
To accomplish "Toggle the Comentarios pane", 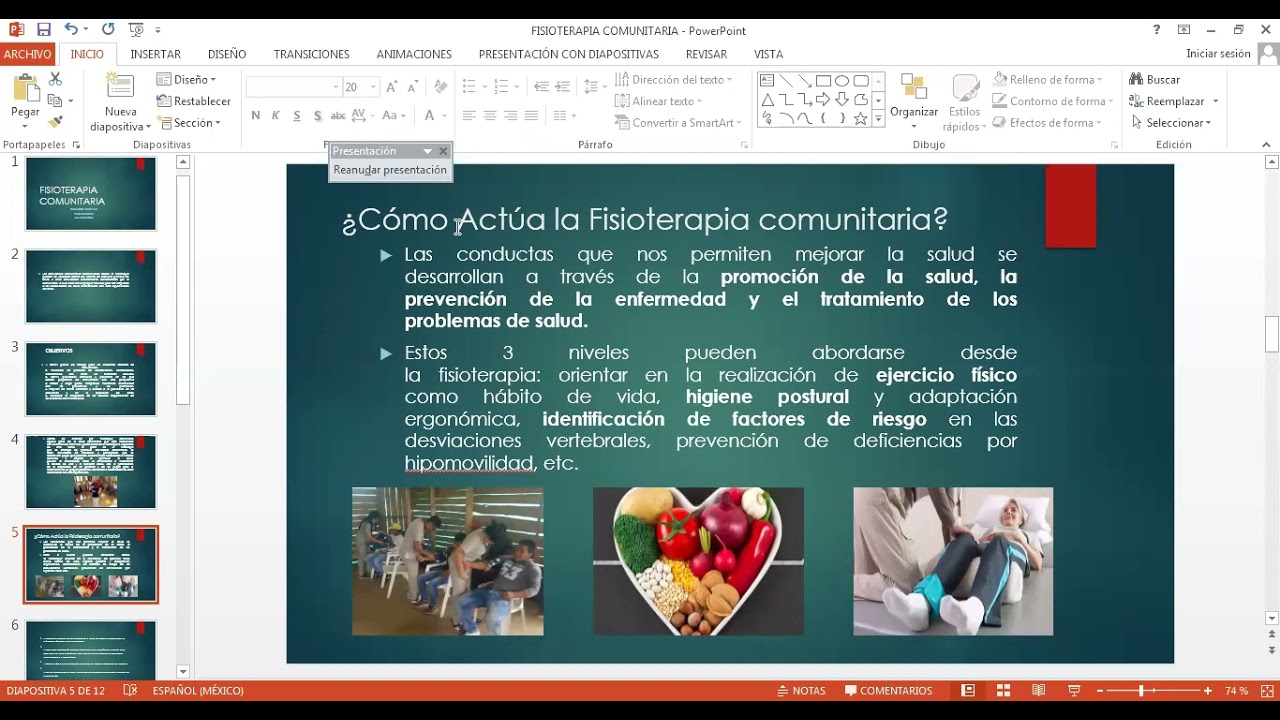I will coord(889,691).
